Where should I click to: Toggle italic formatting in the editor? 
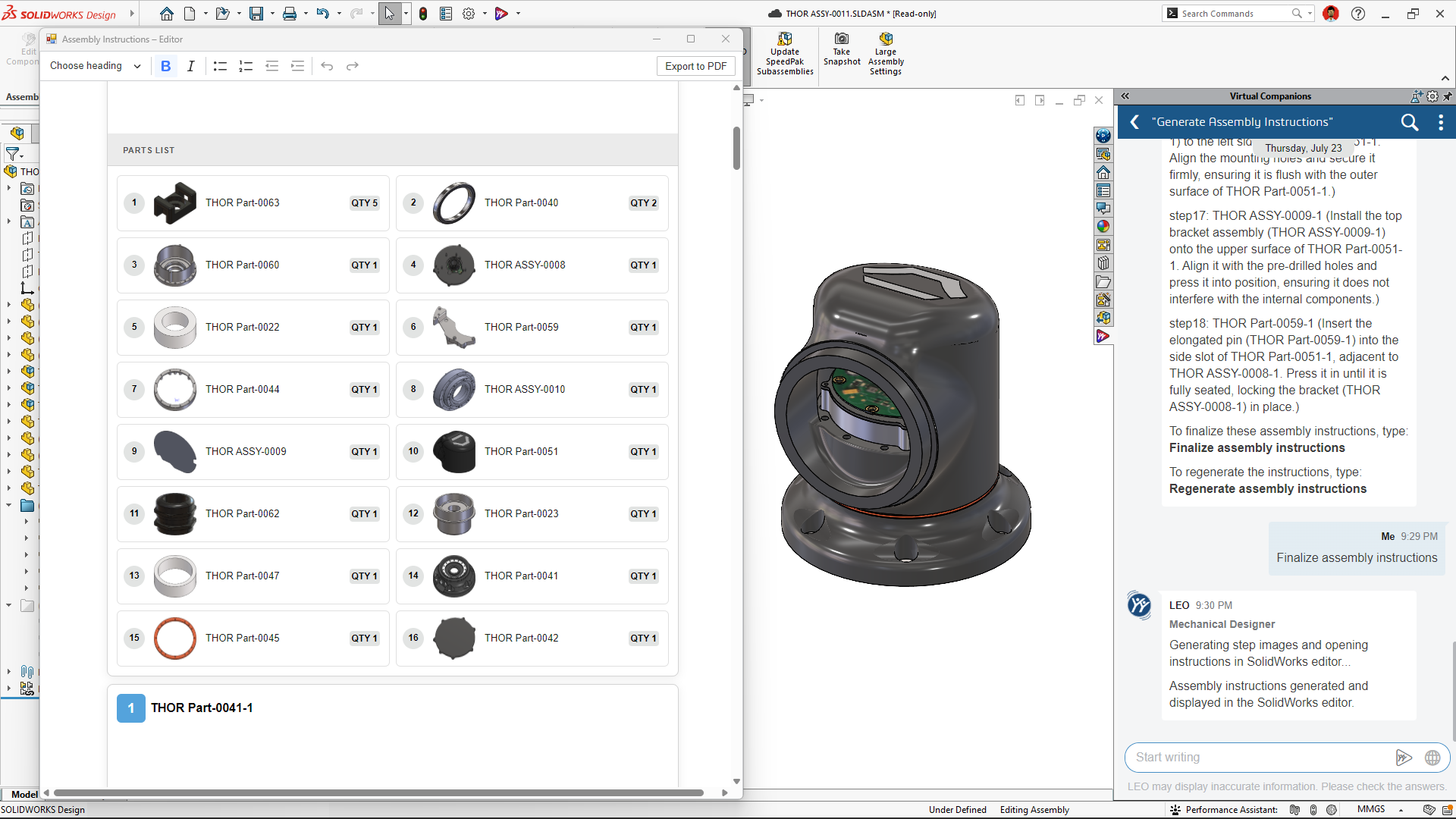tap(191, 66)
